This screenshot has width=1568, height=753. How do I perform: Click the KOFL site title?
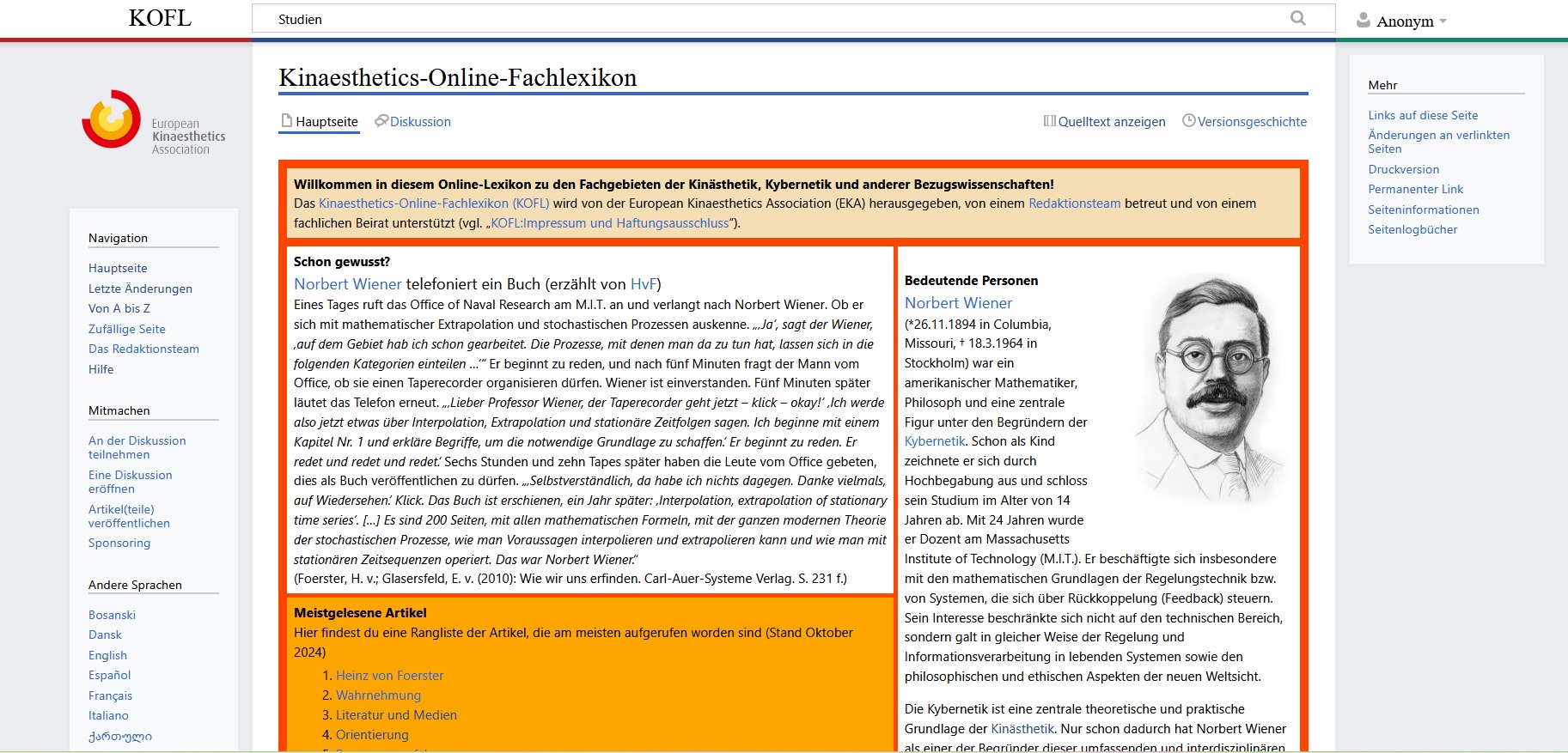coord(160,18)
